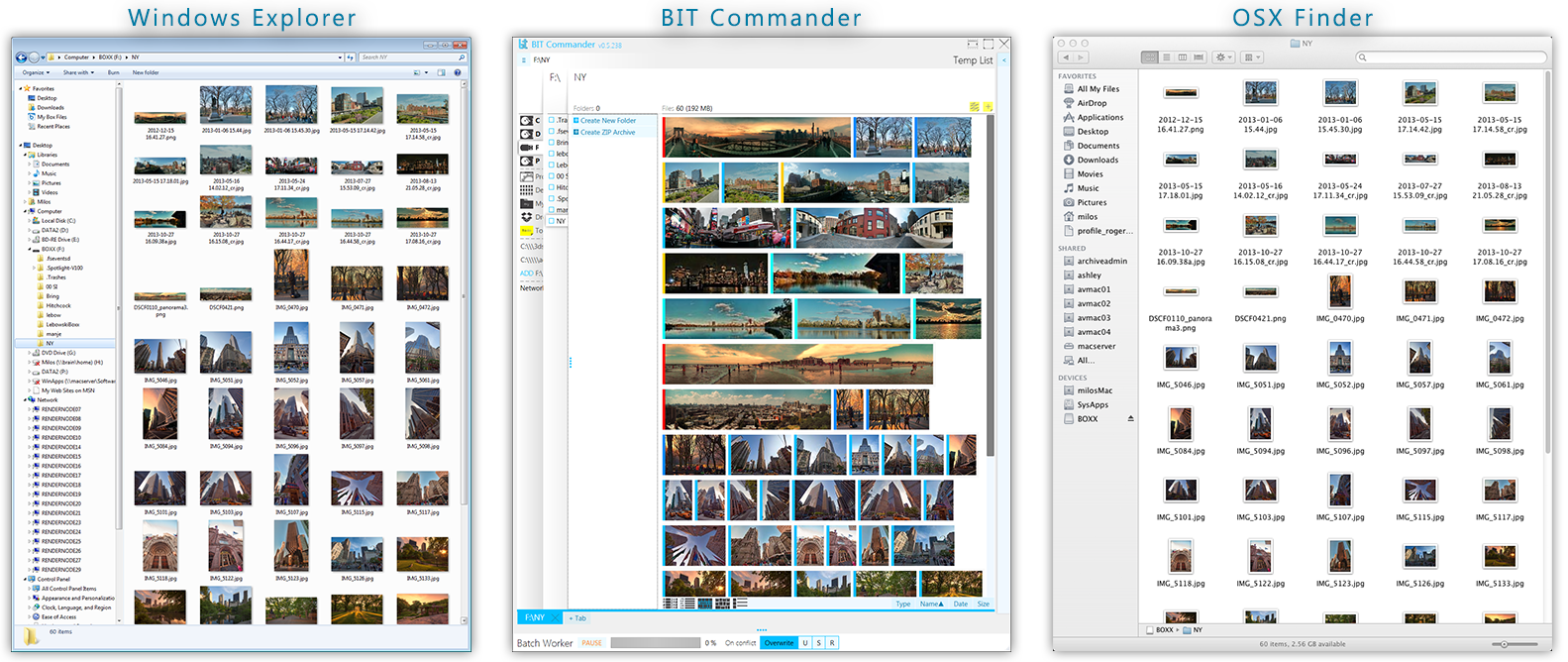Click the yellow plus icon above the BIT Commander file grid
Viewport: 1568px width, 662px height.
tap(988, 107)
